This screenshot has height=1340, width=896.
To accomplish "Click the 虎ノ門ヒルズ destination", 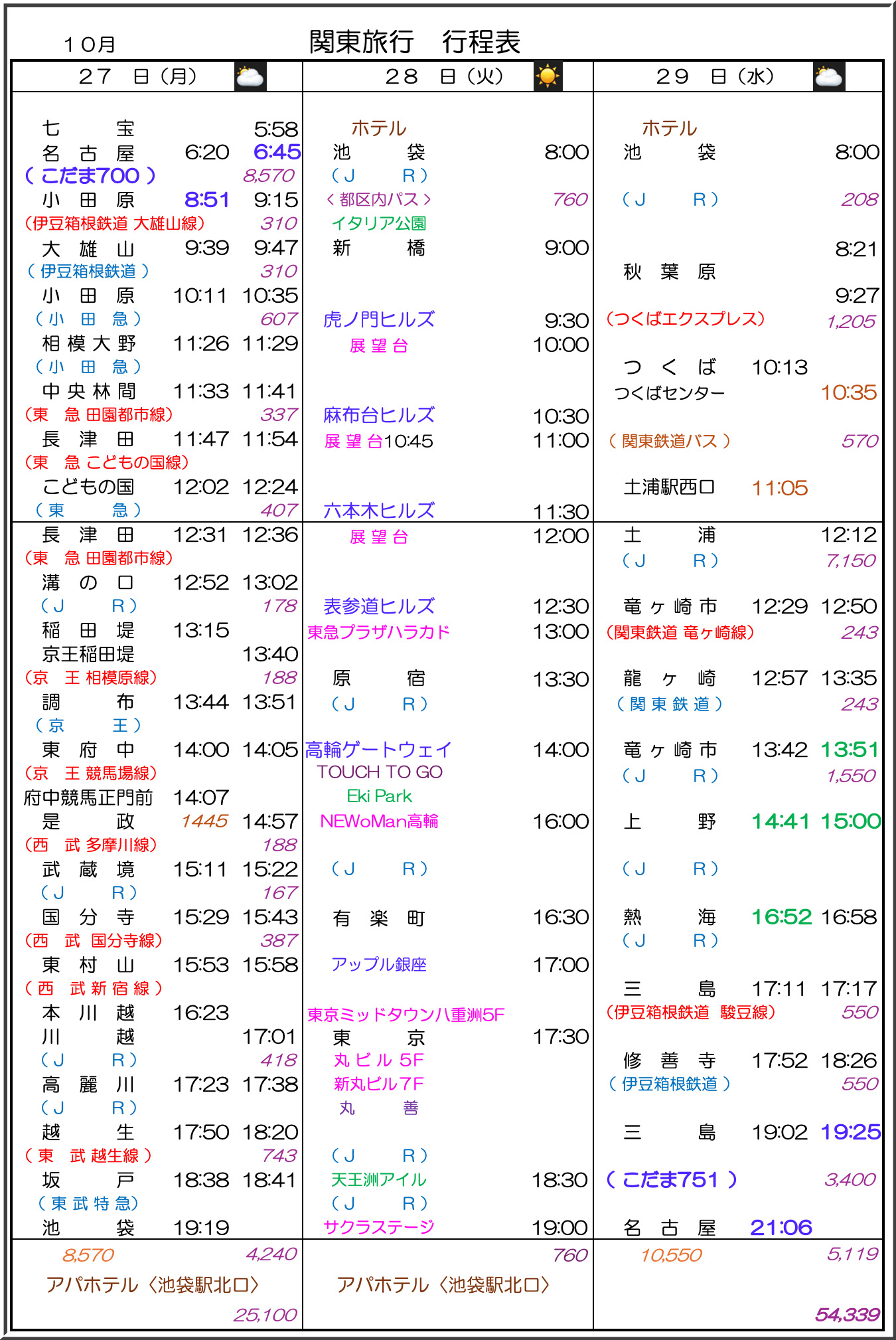I will click(x=379, y=320).
